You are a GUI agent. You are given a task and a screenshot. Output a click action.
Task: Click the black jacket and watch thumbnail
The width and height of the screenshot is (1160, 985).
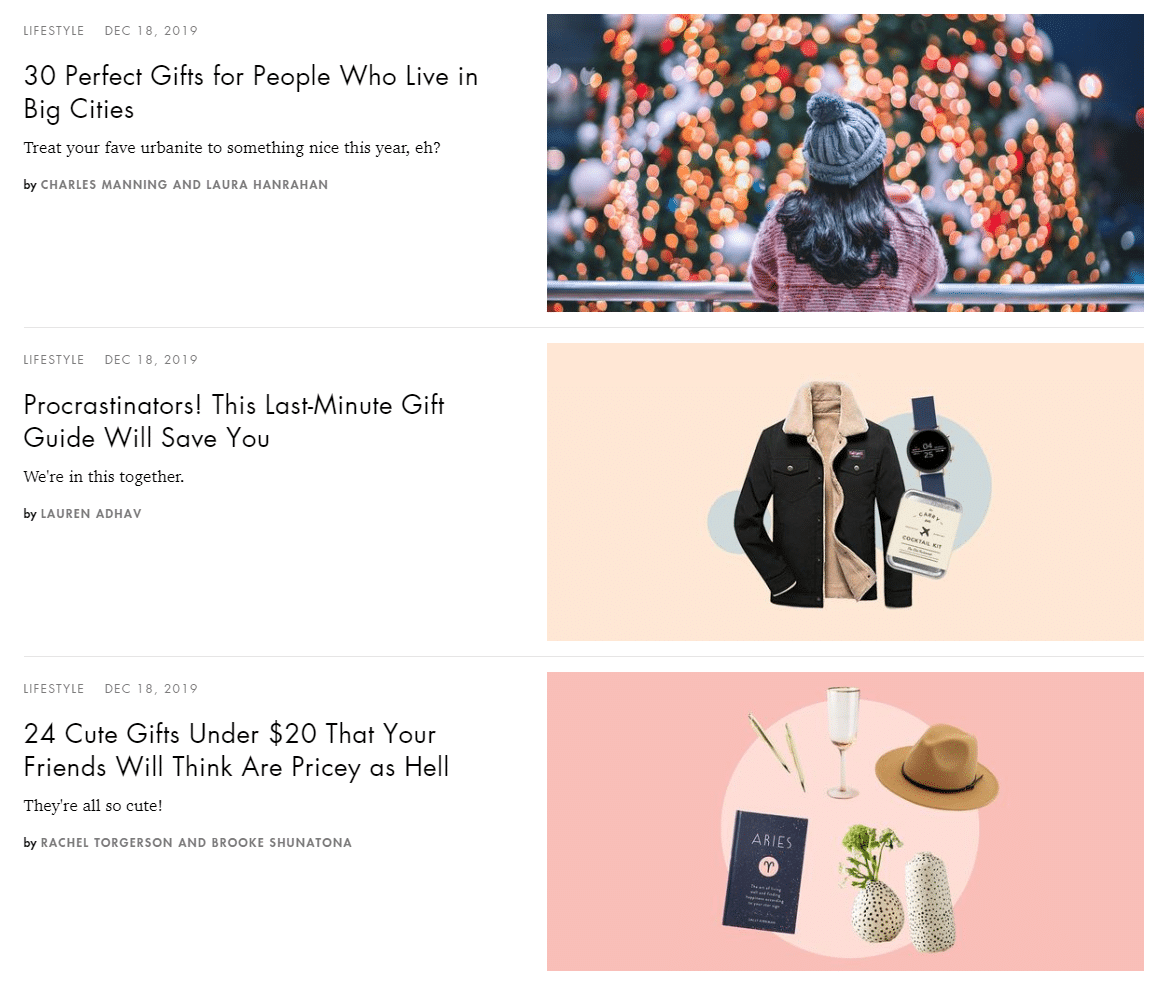pyautogui.click(x=845, y=491)
